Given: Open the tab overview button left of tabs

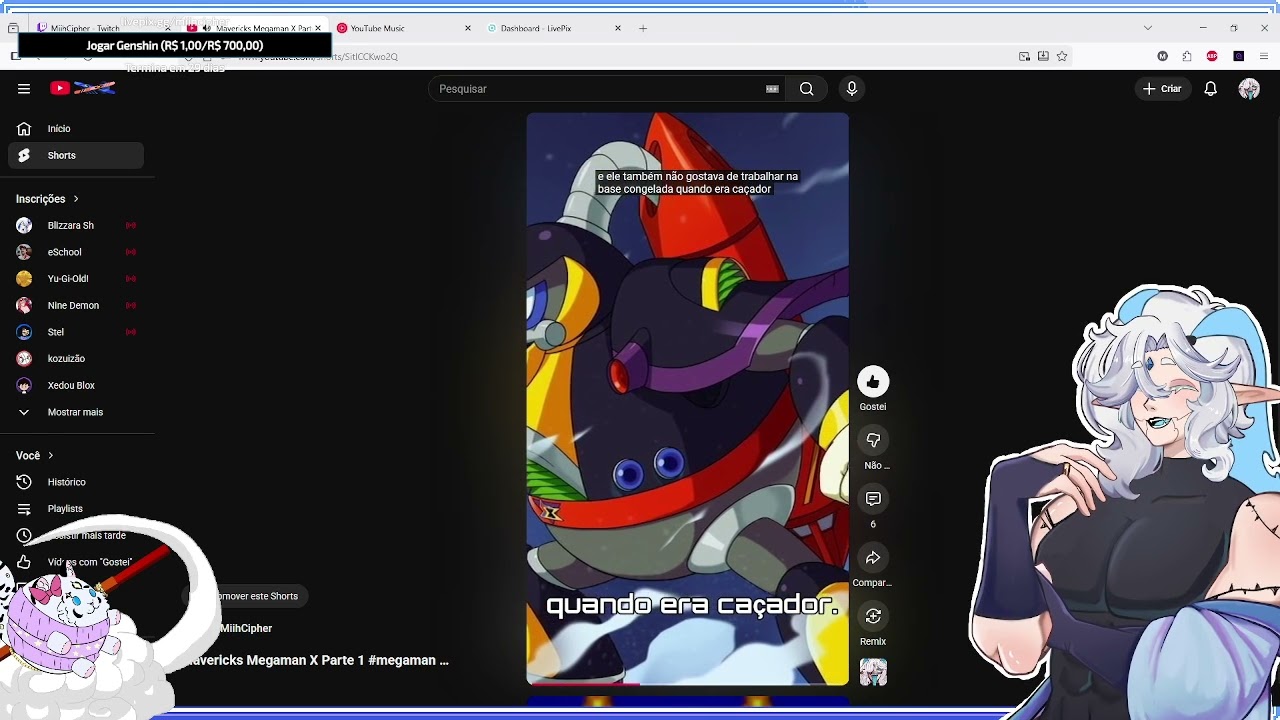Looking at the screenshot, I should tap(13, 28).
